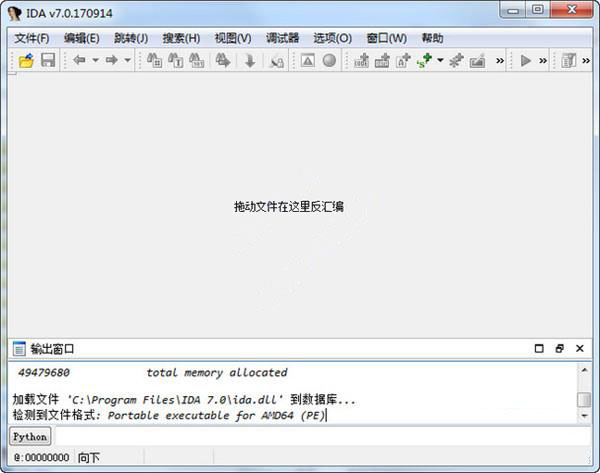600x473 pixels.
Task: Click output window scroll down arrow
Action: point(584,416)
